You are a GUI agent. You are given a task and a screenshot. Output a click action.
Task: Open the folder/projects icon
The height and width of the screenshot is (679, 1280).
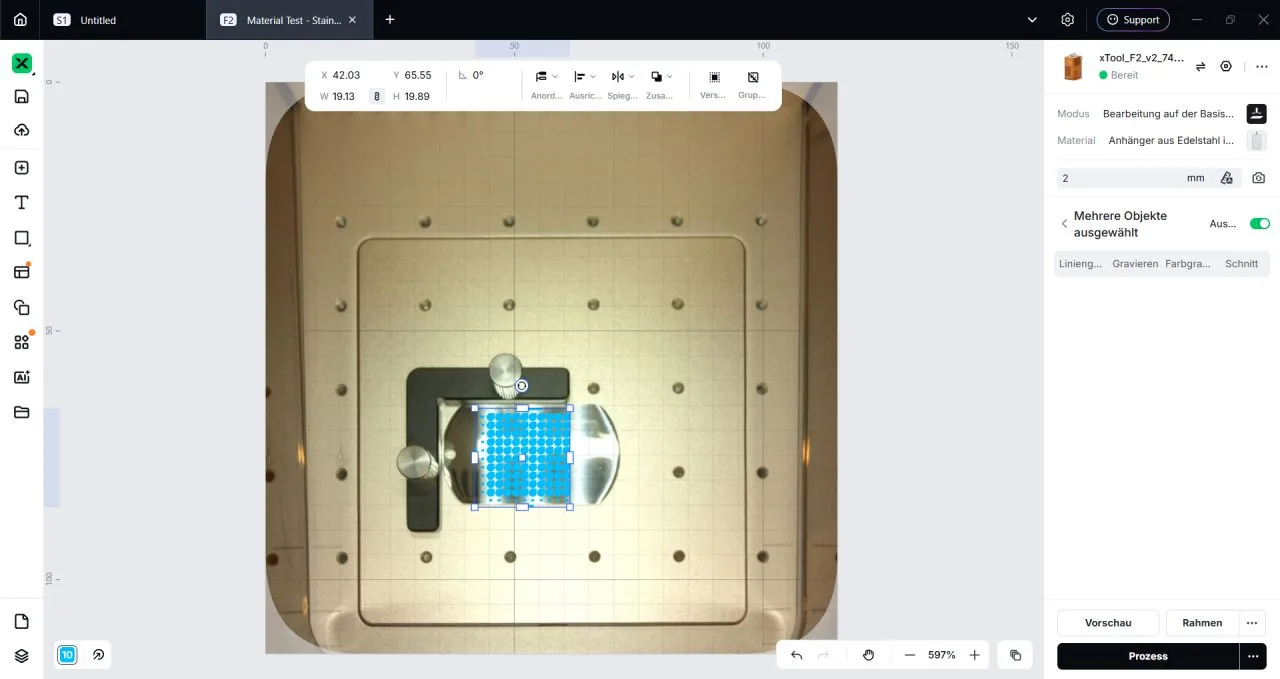coord(22,412)
